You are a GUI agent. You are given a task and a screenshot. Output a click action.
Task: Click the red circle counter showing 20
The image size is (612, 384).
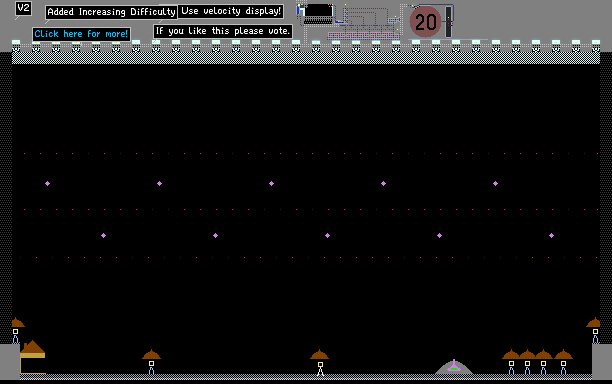point(425,22)
